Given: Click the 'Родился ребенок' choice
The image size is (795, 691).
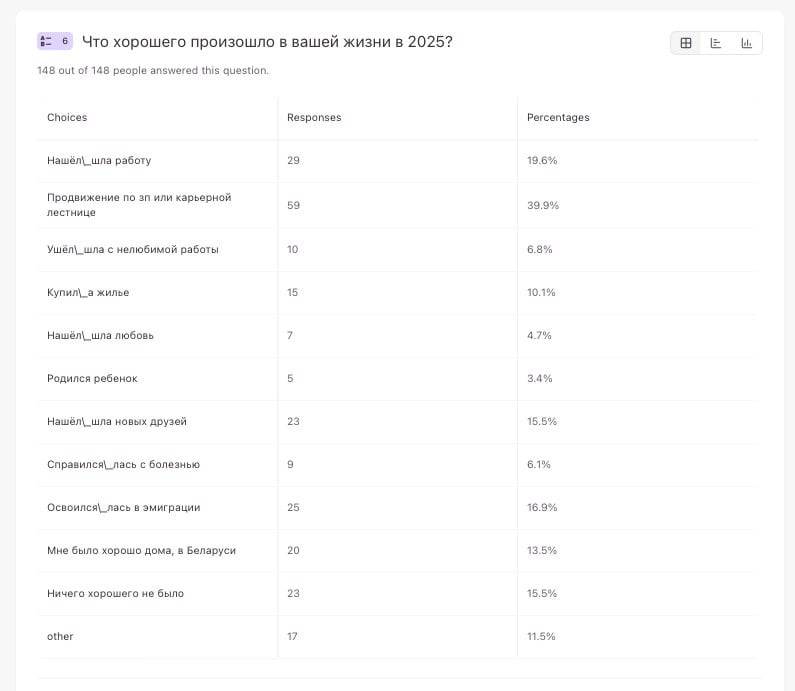Looking at the screenshot, I should pyautogui.click(x=92, y=379).
